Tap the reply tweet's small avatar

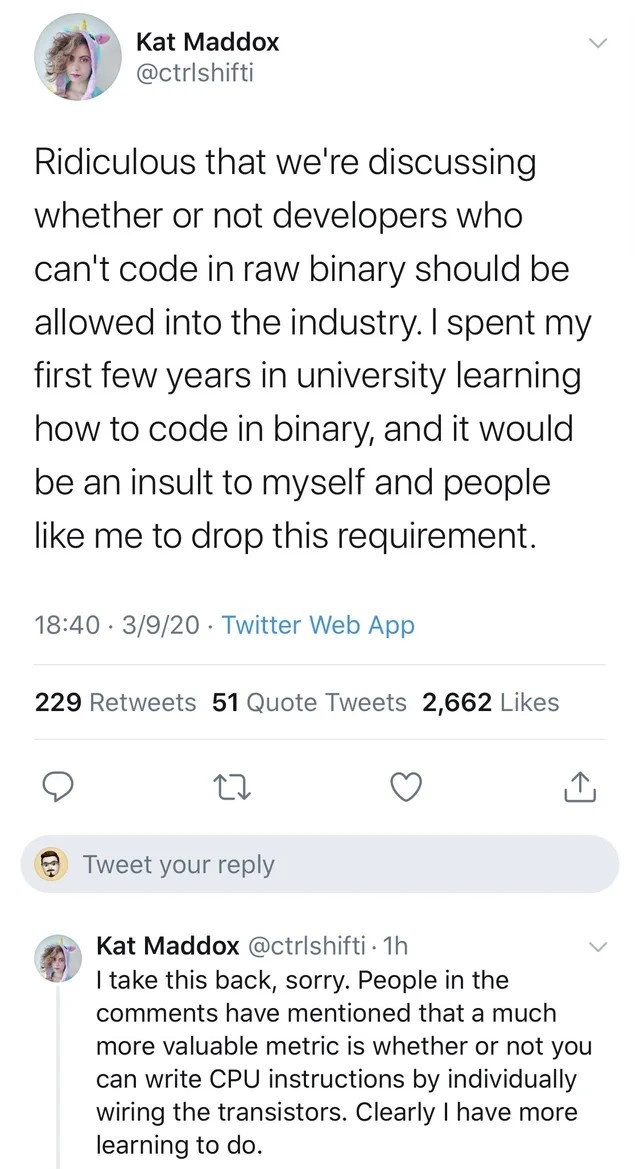coord(60,958)
